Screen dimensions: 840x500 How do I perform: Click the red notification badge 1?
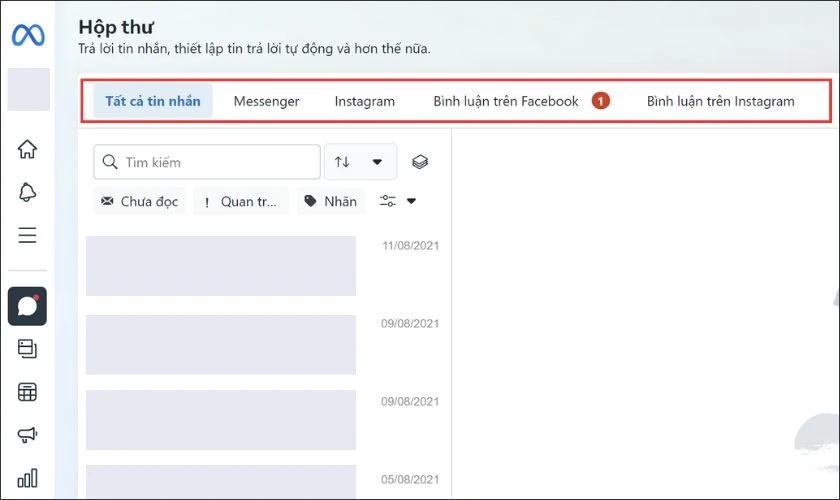(x=601, y=101)
